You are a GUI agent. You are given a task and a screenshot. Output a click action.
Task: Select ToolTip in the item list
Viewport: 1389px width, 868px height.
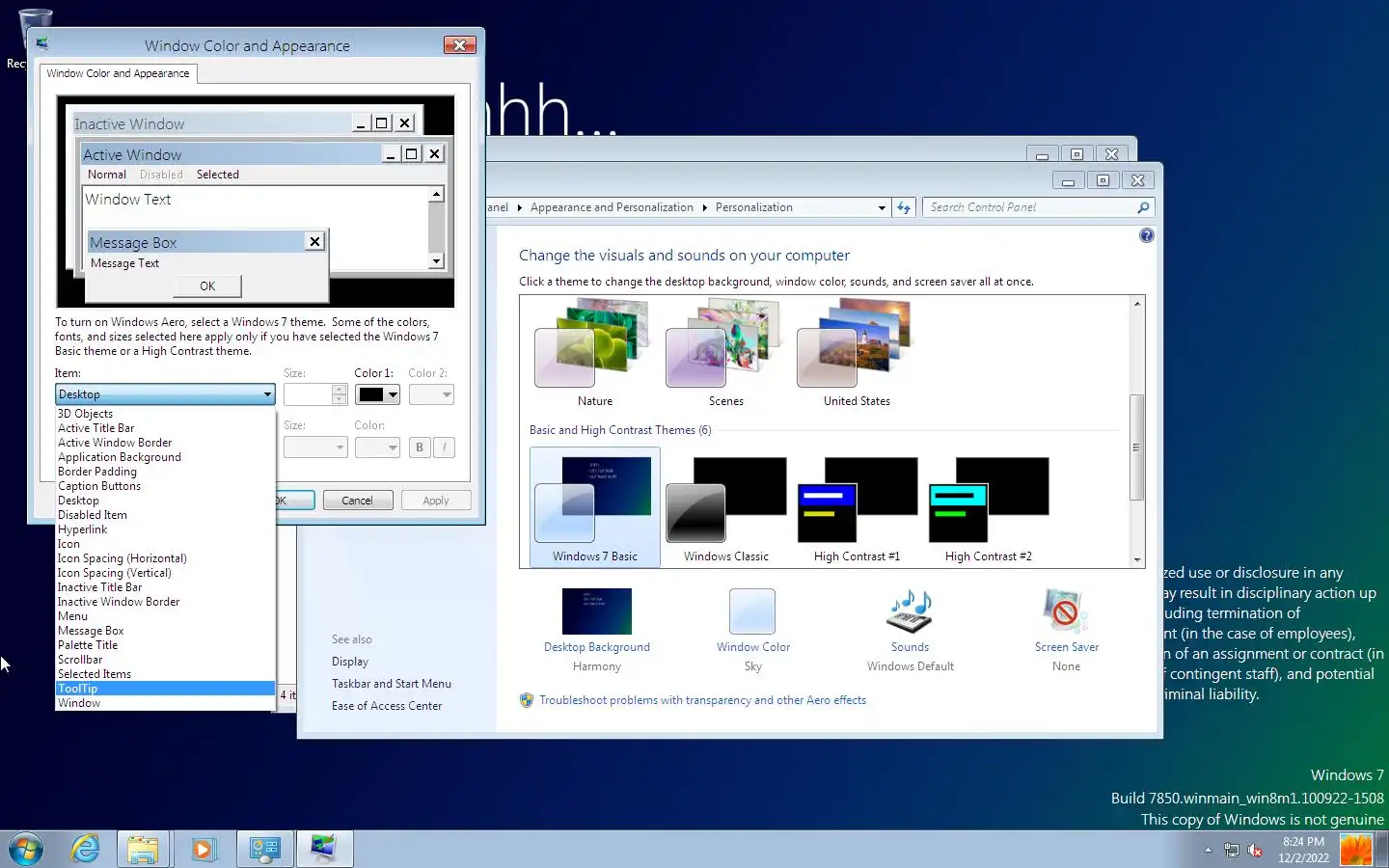[165, 689]
